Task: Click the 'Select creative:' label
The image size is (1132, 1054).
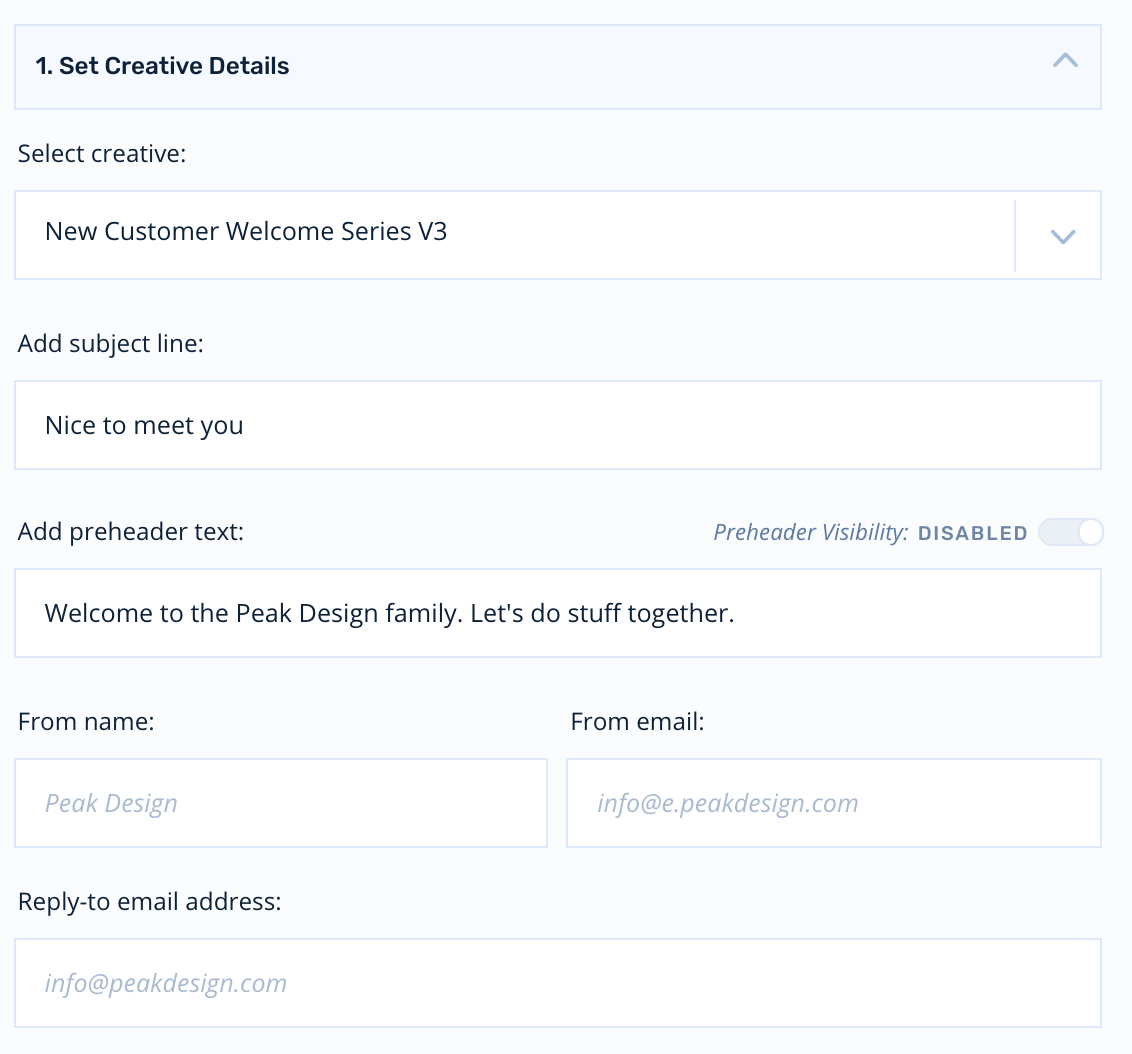Action: (x=102, y=154)
